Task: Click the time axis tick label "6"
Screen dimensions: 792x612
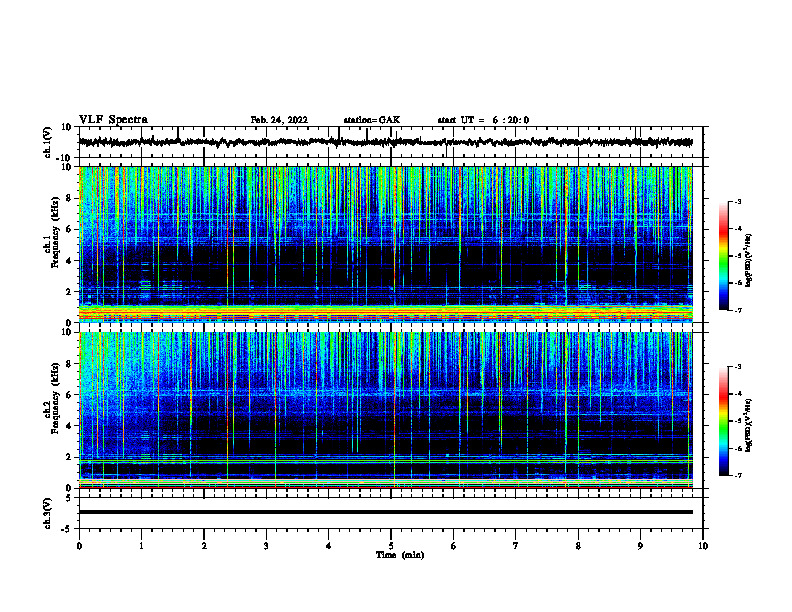Action: coord(454,546)
